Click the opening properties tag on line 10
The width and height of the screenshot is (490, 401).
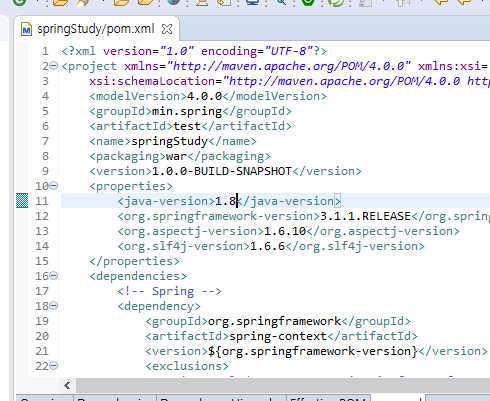(x=131, y=186)
